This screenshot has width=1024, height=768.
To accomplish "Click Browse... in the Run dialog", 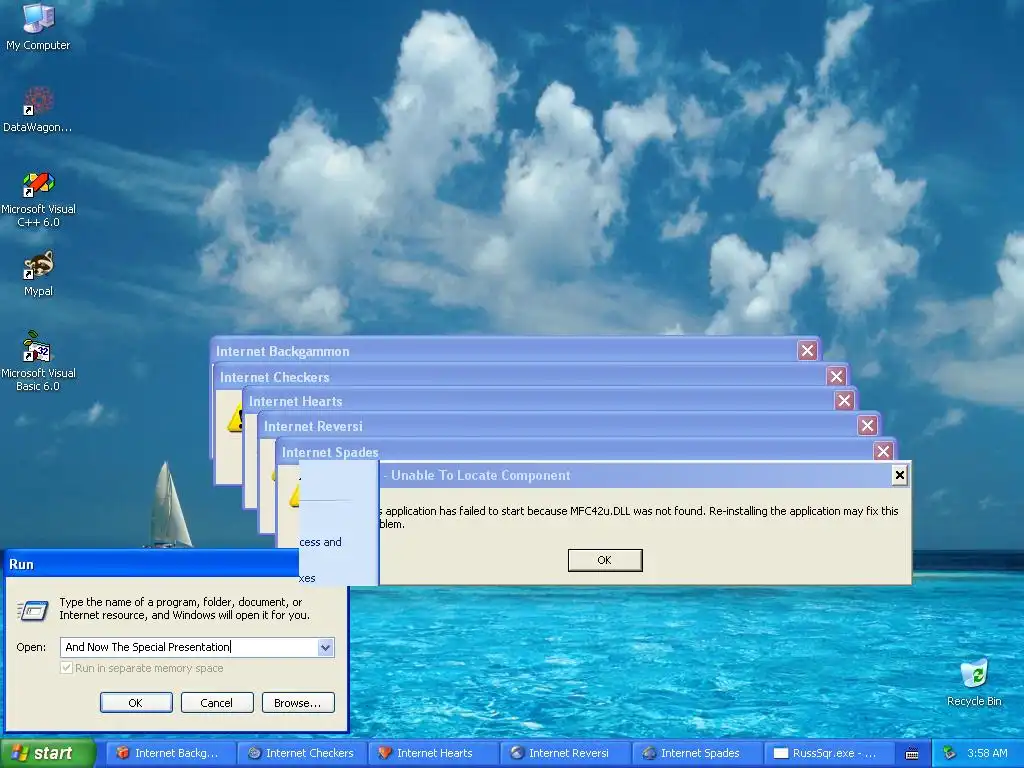I will click(298, 703).
